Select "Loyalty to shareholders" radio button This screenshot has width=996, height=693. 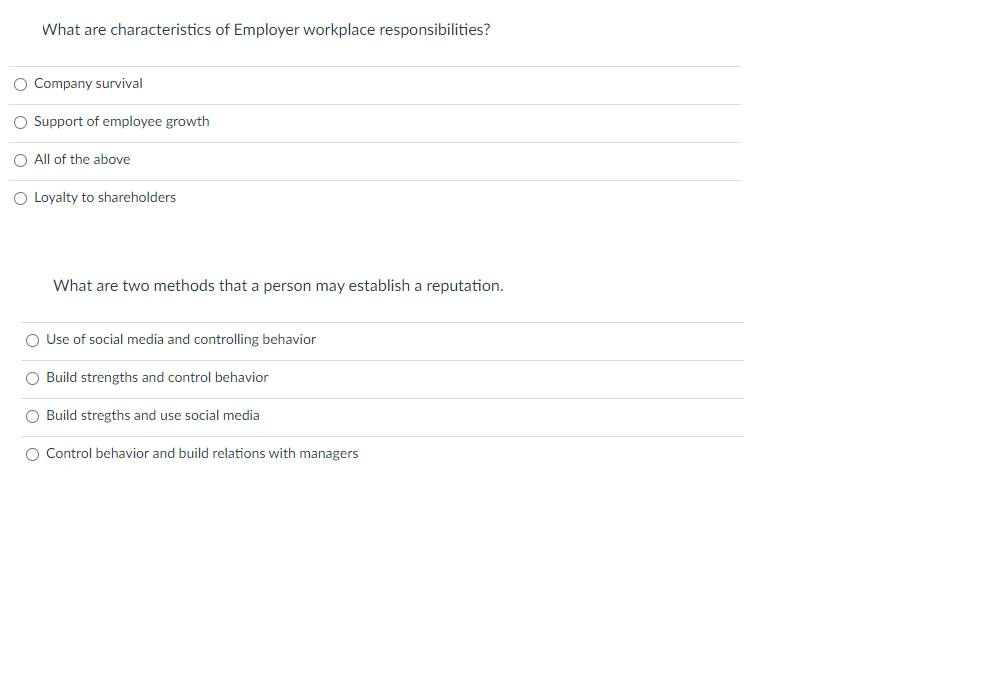[20, 198]
